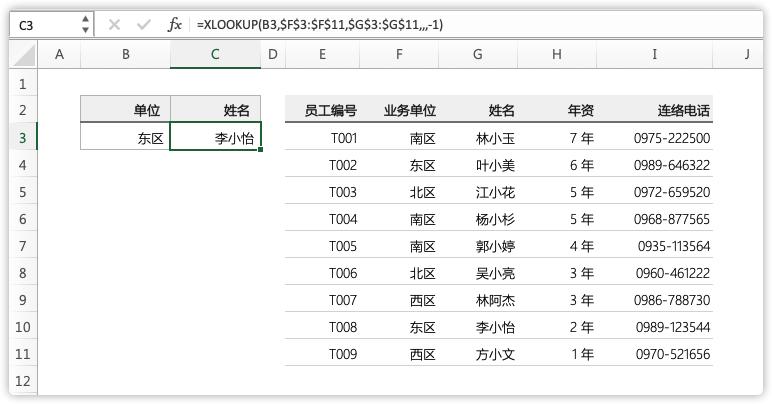Click phone cell 0935-113564
772x404 pixels.
coord(655,246)
